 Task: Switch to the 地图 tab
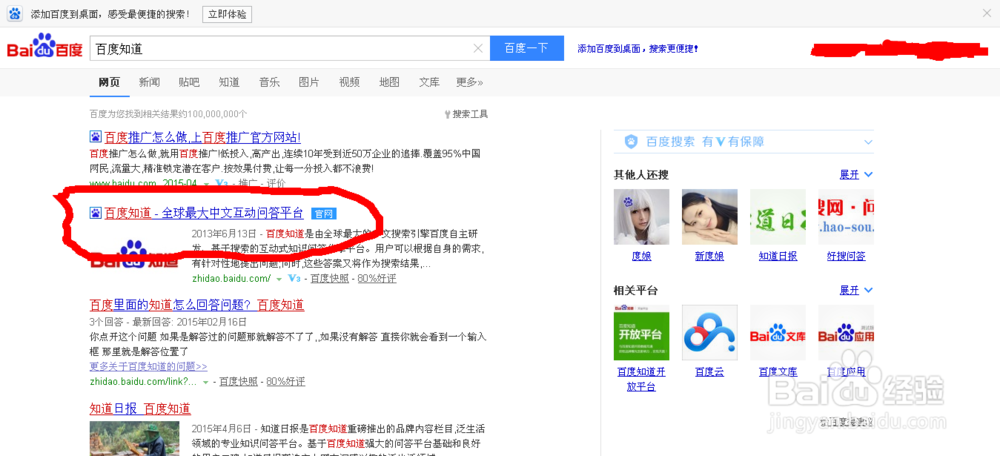coord(389,82)
